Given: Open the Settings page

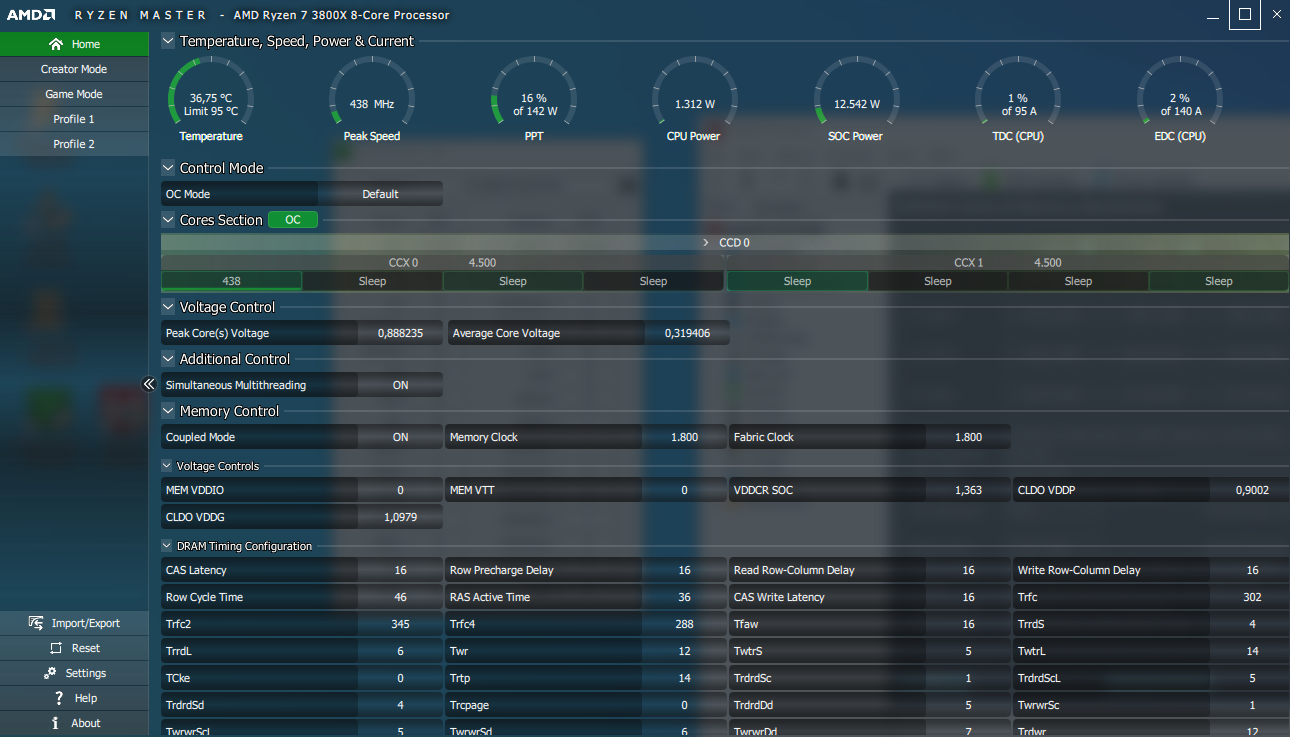Looking at the screenshot, I should point(74,673).
